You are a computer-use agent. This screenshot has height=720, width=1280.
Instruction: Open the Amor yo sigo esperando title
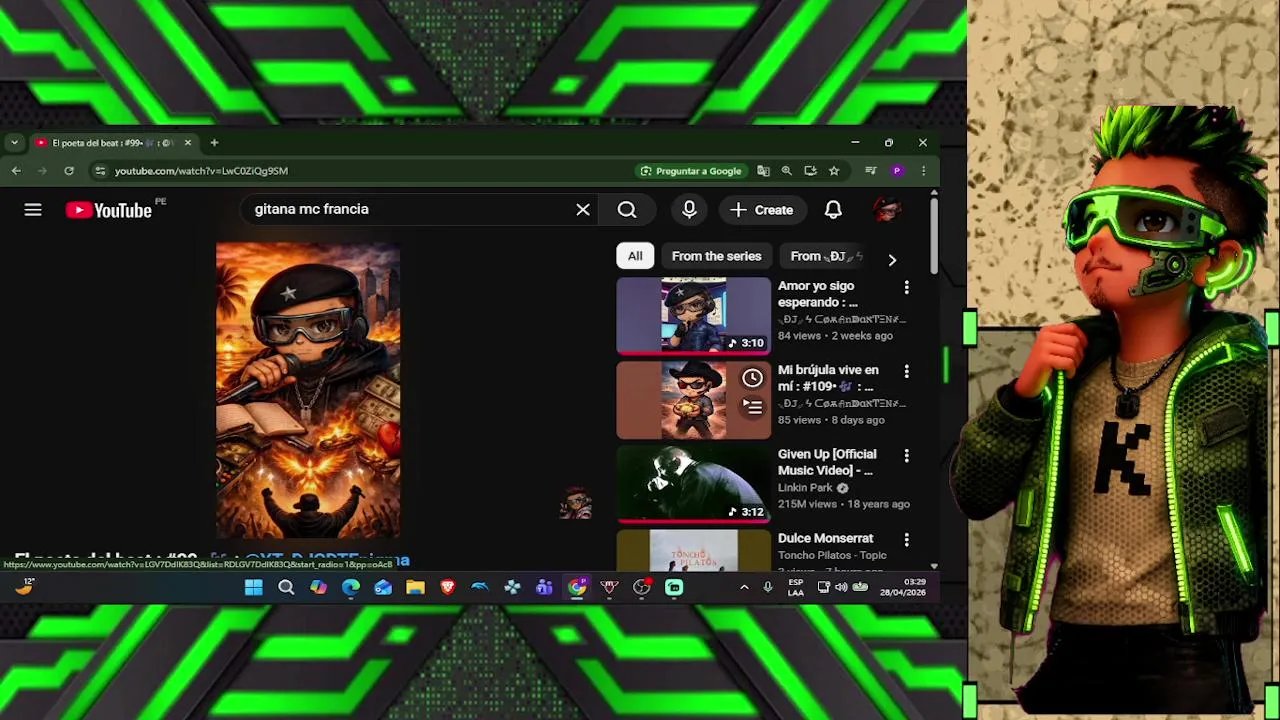coord(818,294)
